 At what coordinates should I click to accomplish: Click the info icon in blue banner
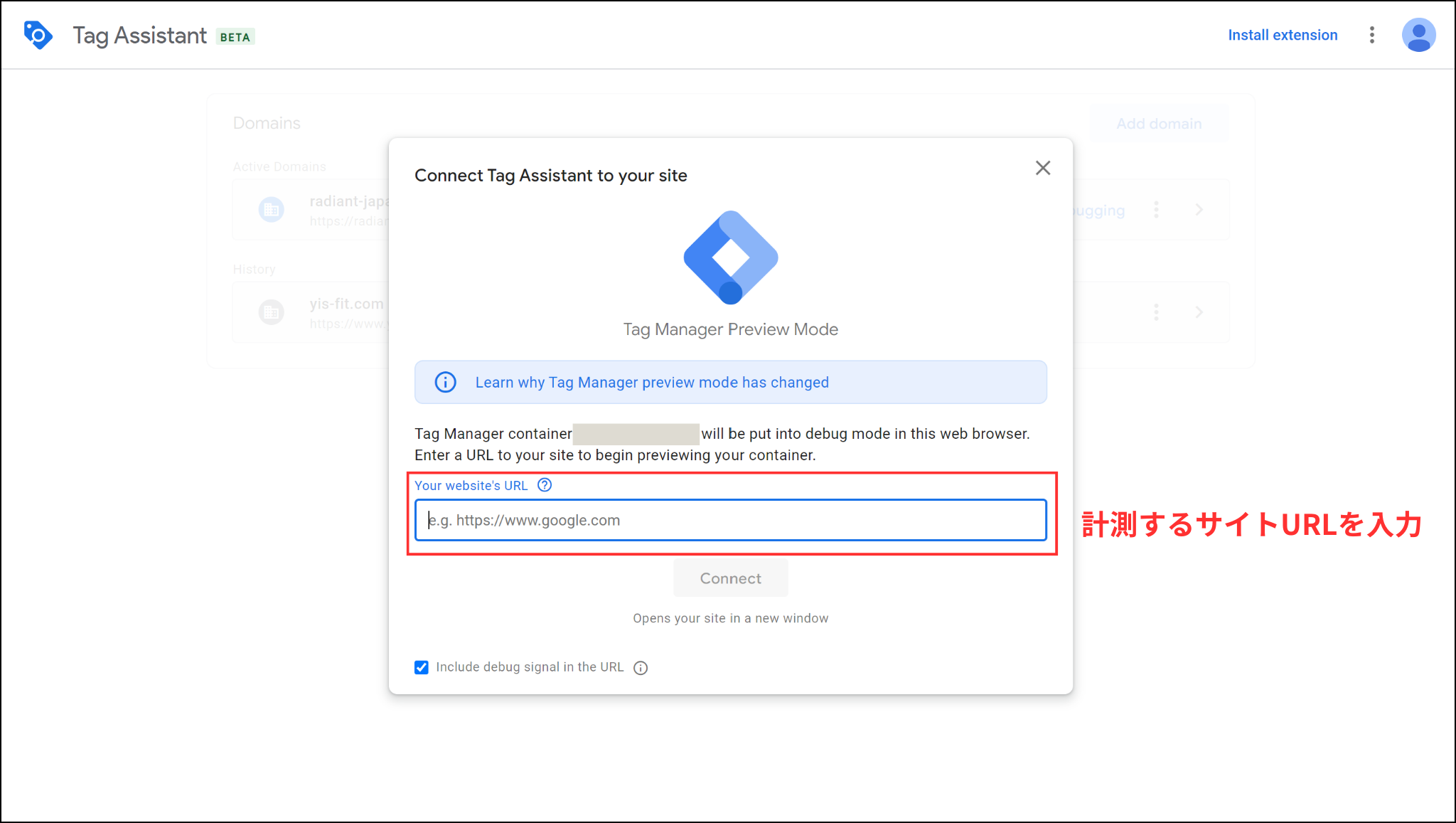446,382
